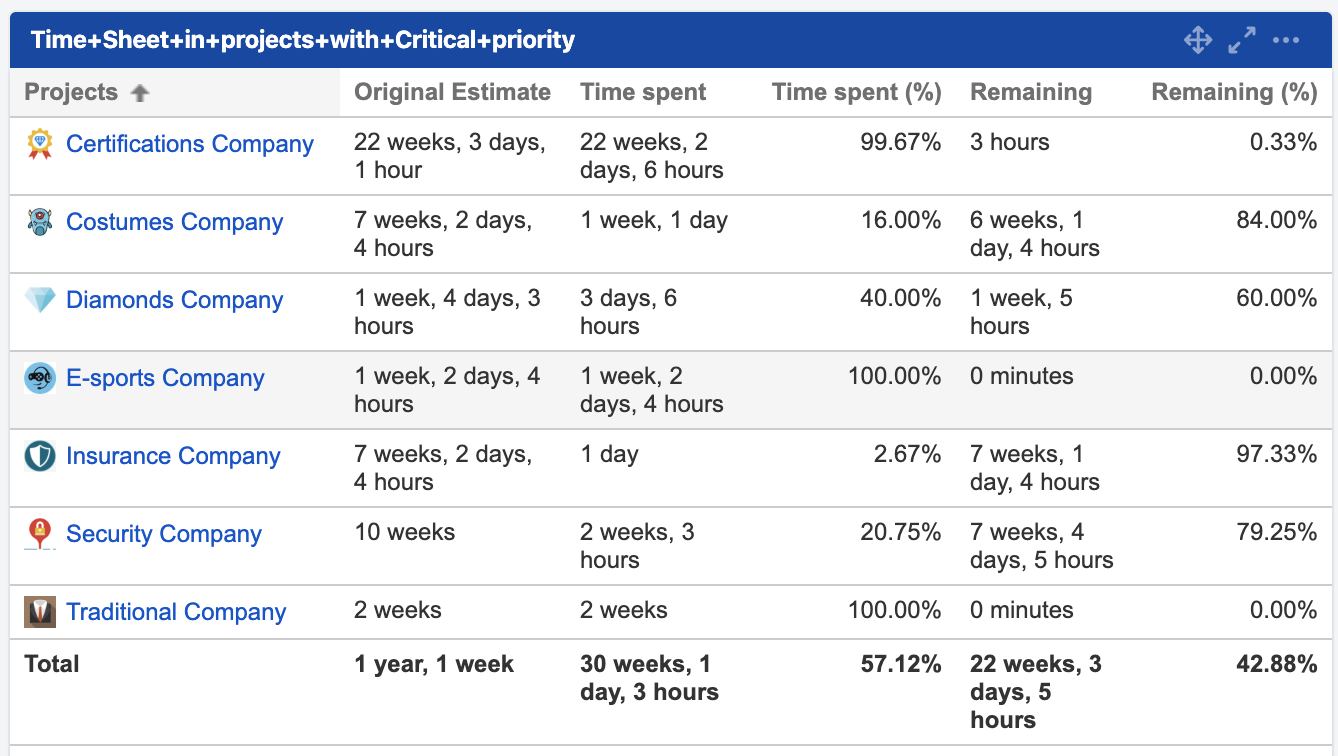Expand the report to full screen
The width and height of the screenshot is (1338, 756).
1241,40
